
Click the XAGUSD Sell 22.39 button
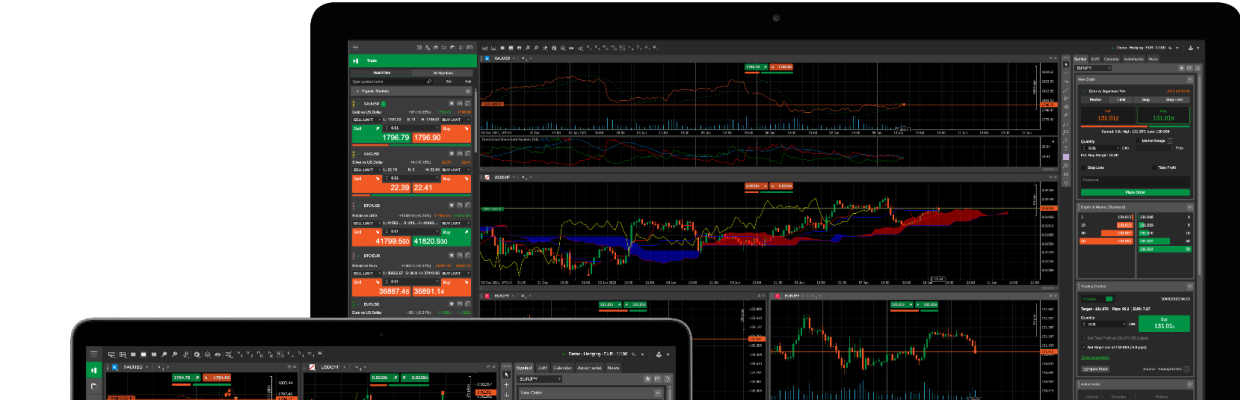[381, 184]
